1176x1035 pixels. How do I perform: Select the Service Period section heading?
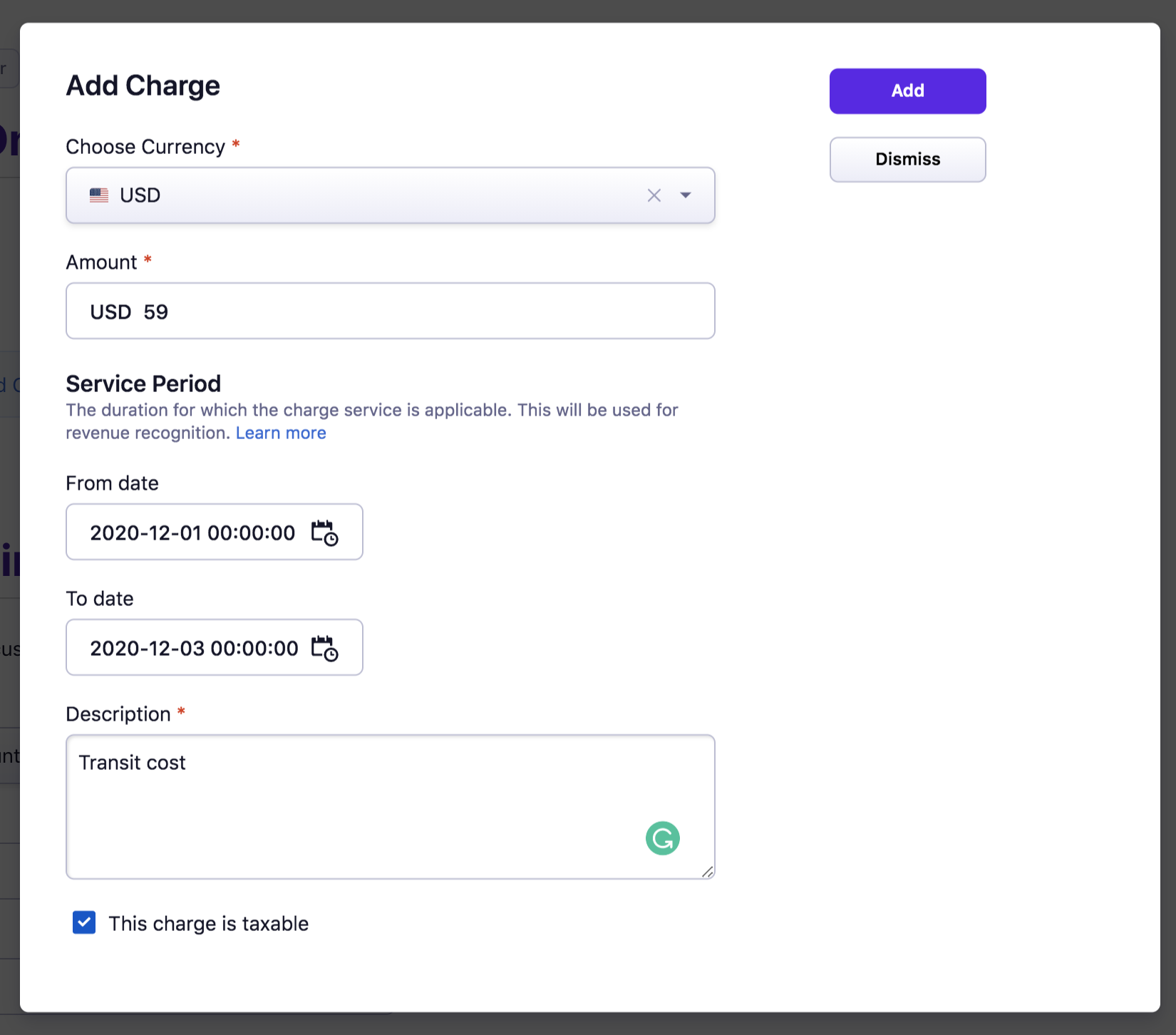point(143,383)
